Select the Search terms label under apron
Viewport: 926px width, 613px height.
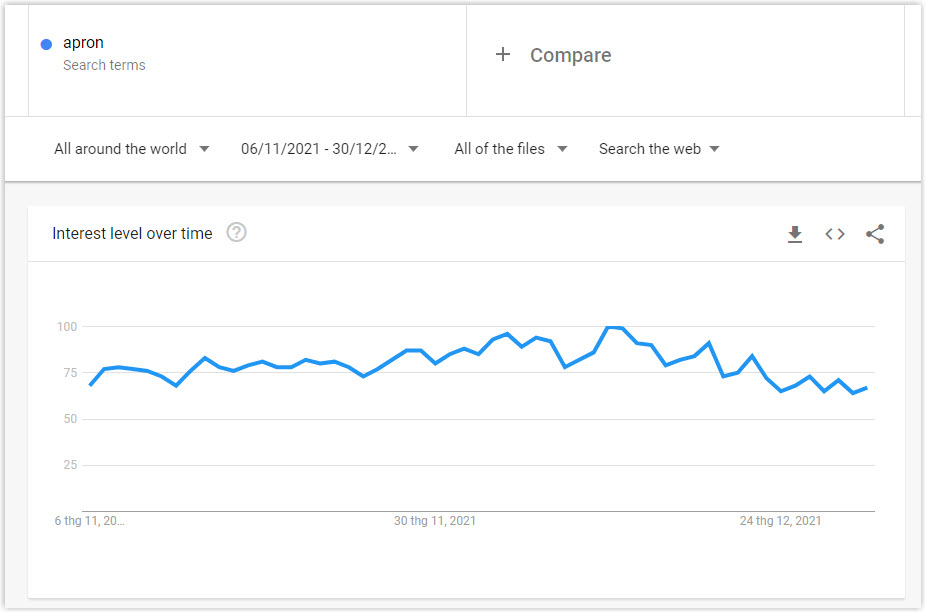point(104,65)
